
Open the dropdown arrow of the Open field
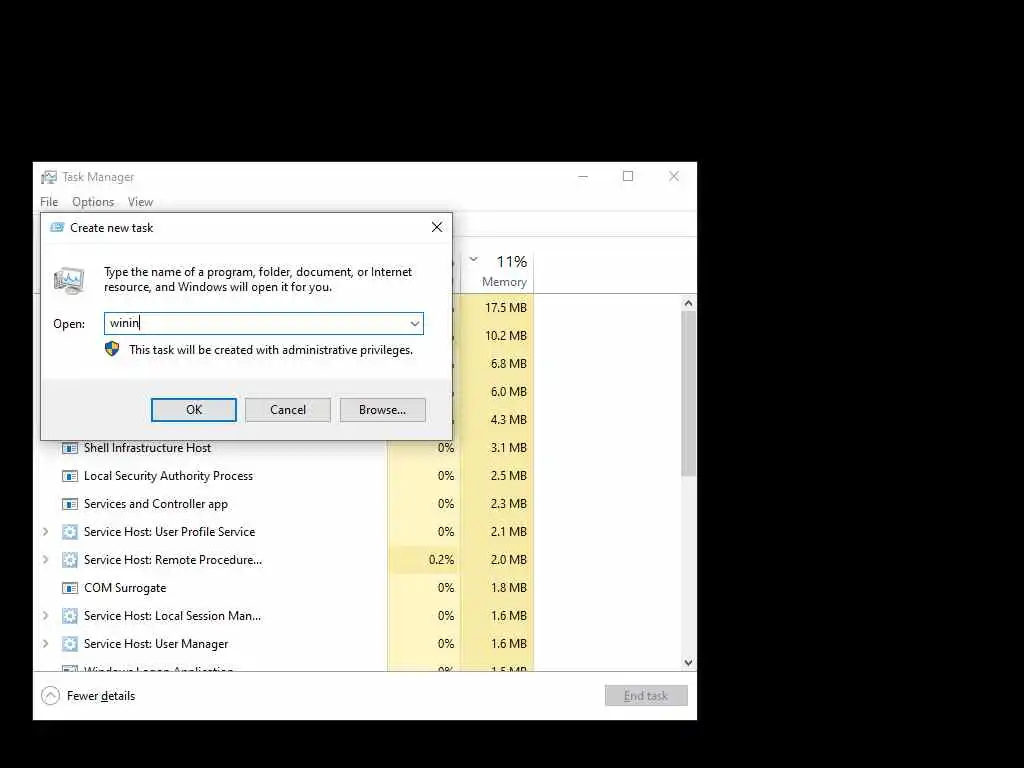[x=415, y=323]
